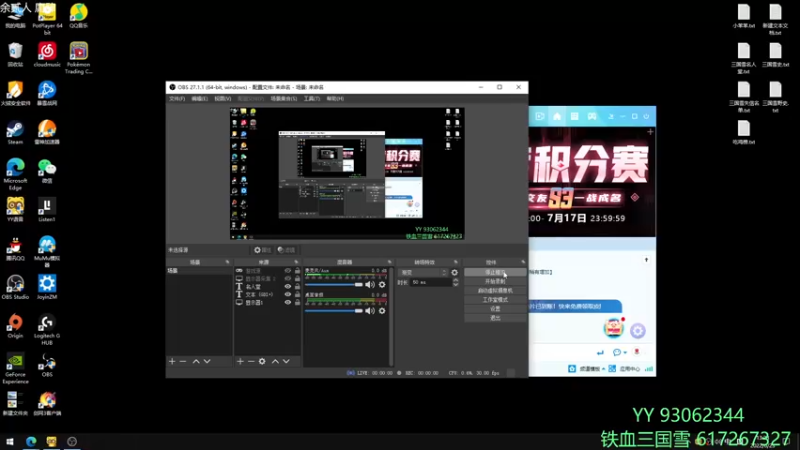The height and width of the screenshot is (450, 800).
Task: Click the plus icon over YY banner
Action: click(650, 132)
